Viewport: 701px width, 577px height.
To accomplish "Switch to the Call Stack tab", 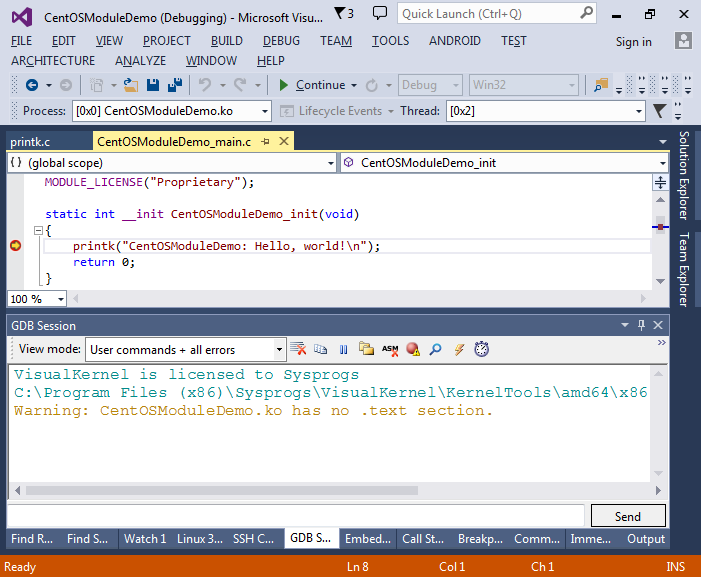I will tap(423, 539).
